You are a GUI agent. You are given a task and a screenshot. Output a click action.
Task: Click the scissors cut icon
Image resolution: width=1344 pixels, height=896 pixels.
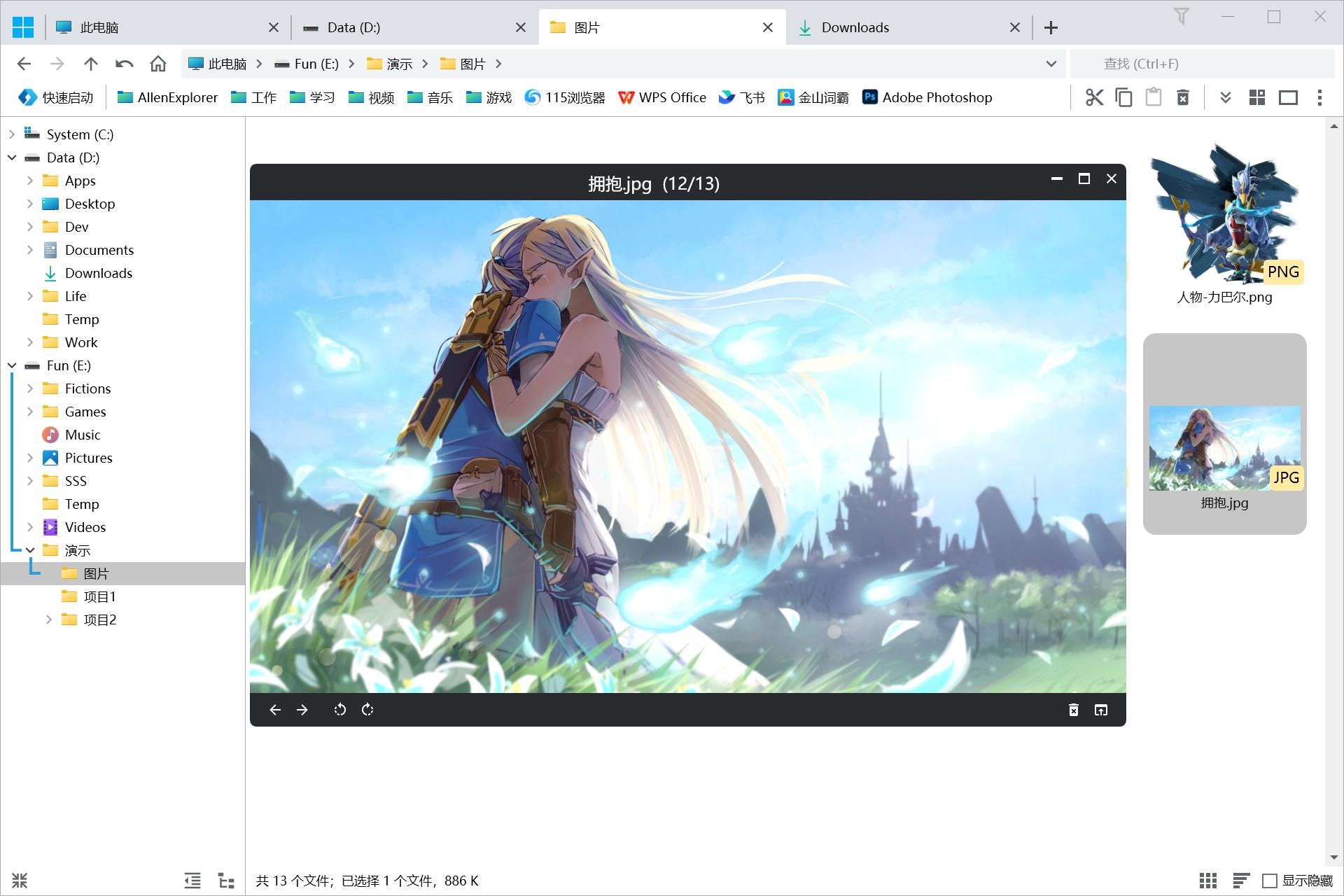[1094, 97]
